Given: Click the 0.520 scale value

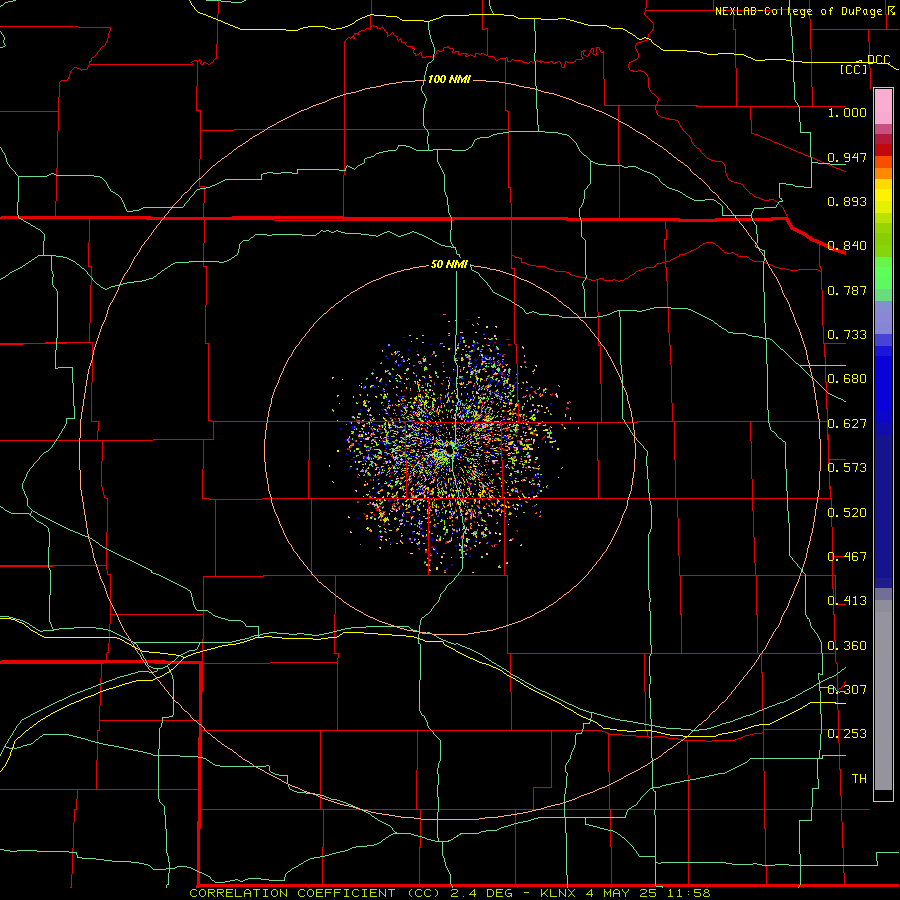Looking at the screenshot, I should point(847,513).
